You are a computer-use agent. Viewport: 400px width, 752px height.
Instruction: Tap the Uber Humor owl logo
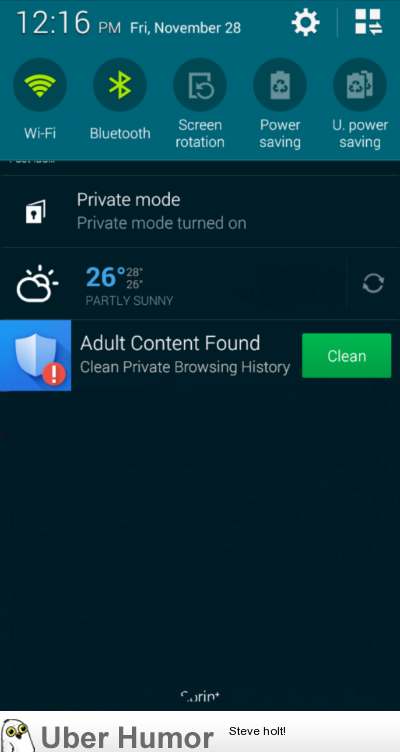(x=18, y=735)
